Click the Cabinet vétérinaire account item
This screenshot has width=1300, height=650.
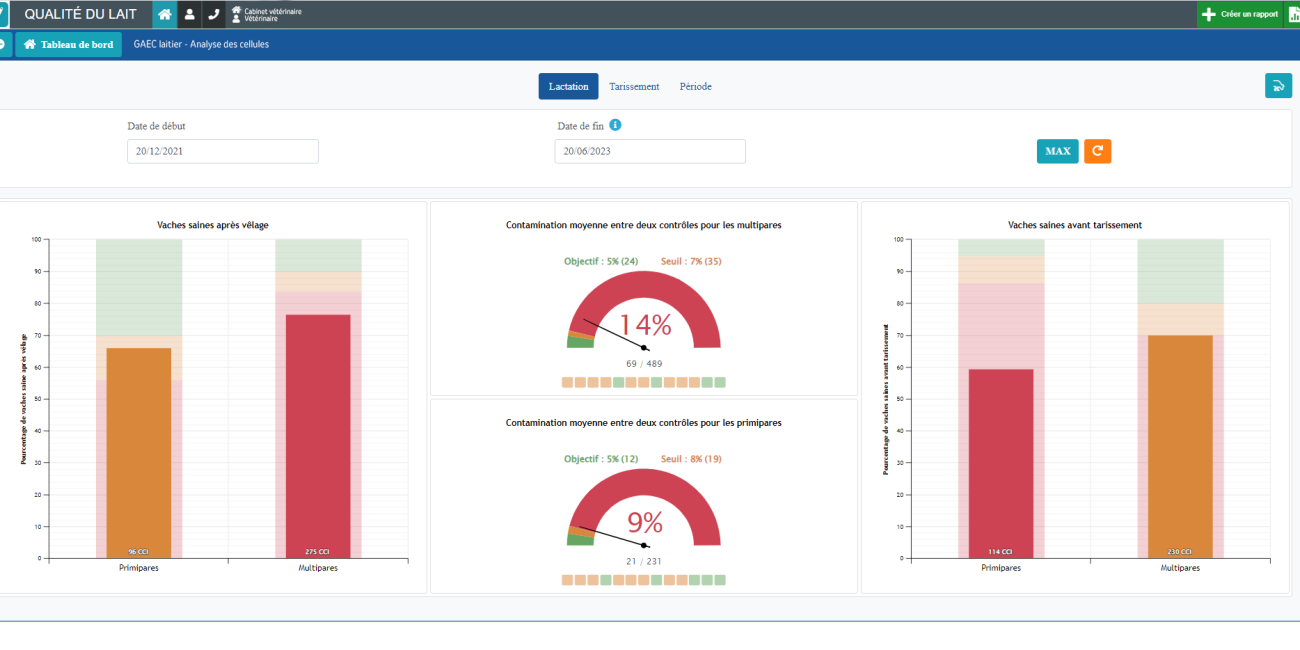(x=266, y=14)
